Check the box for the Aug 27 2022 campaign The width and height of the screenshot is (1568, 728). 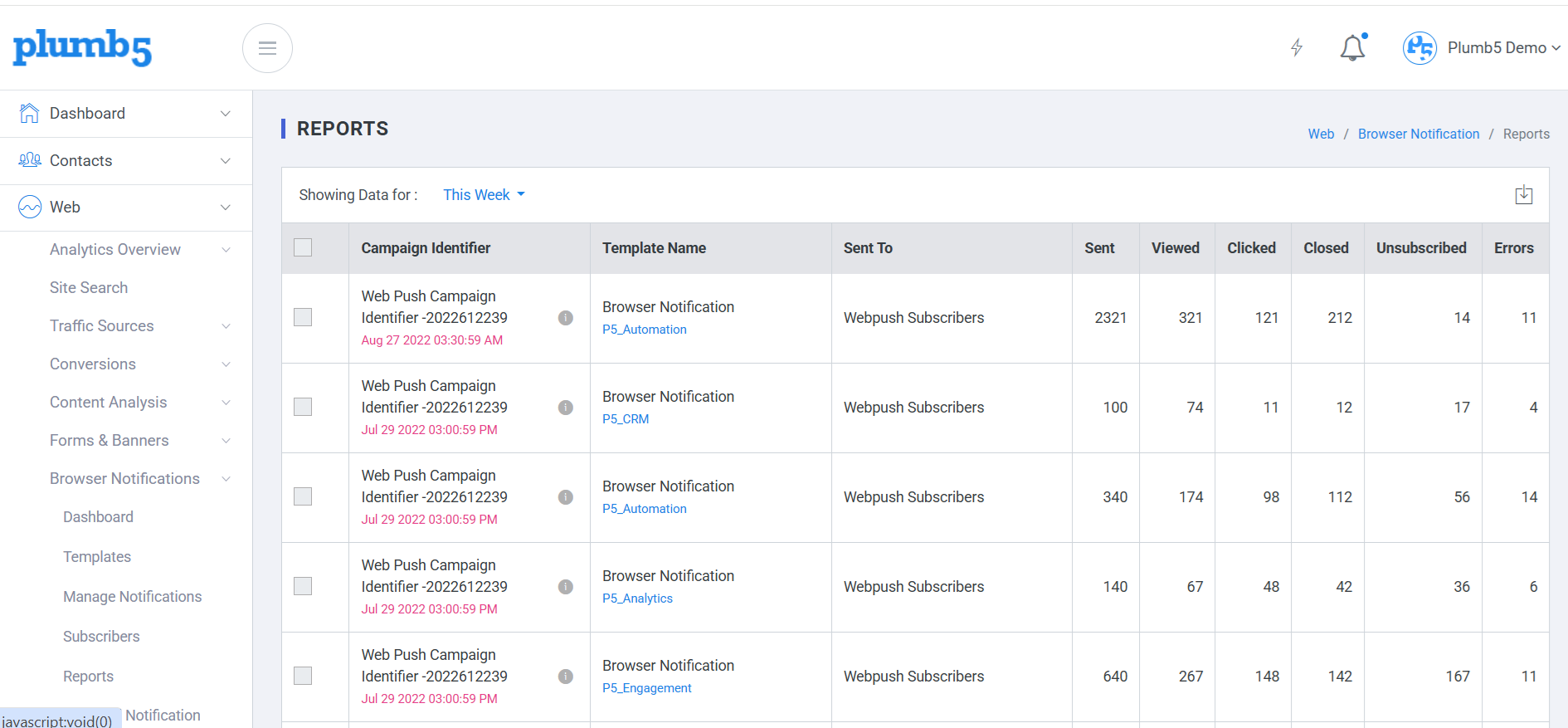[303, 317]
